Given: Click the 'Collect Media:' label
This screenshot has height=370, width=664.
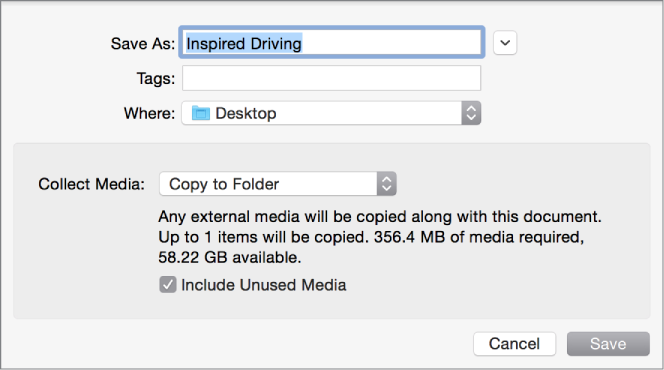Looking at the screenshot, I should click(x=91, y=184).
